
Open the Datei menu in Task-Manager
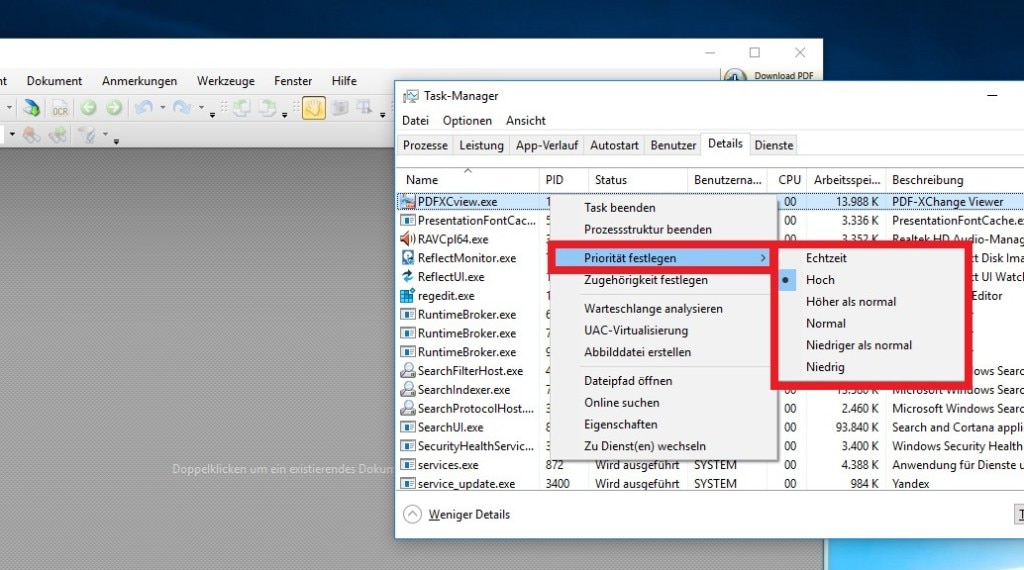415,121
